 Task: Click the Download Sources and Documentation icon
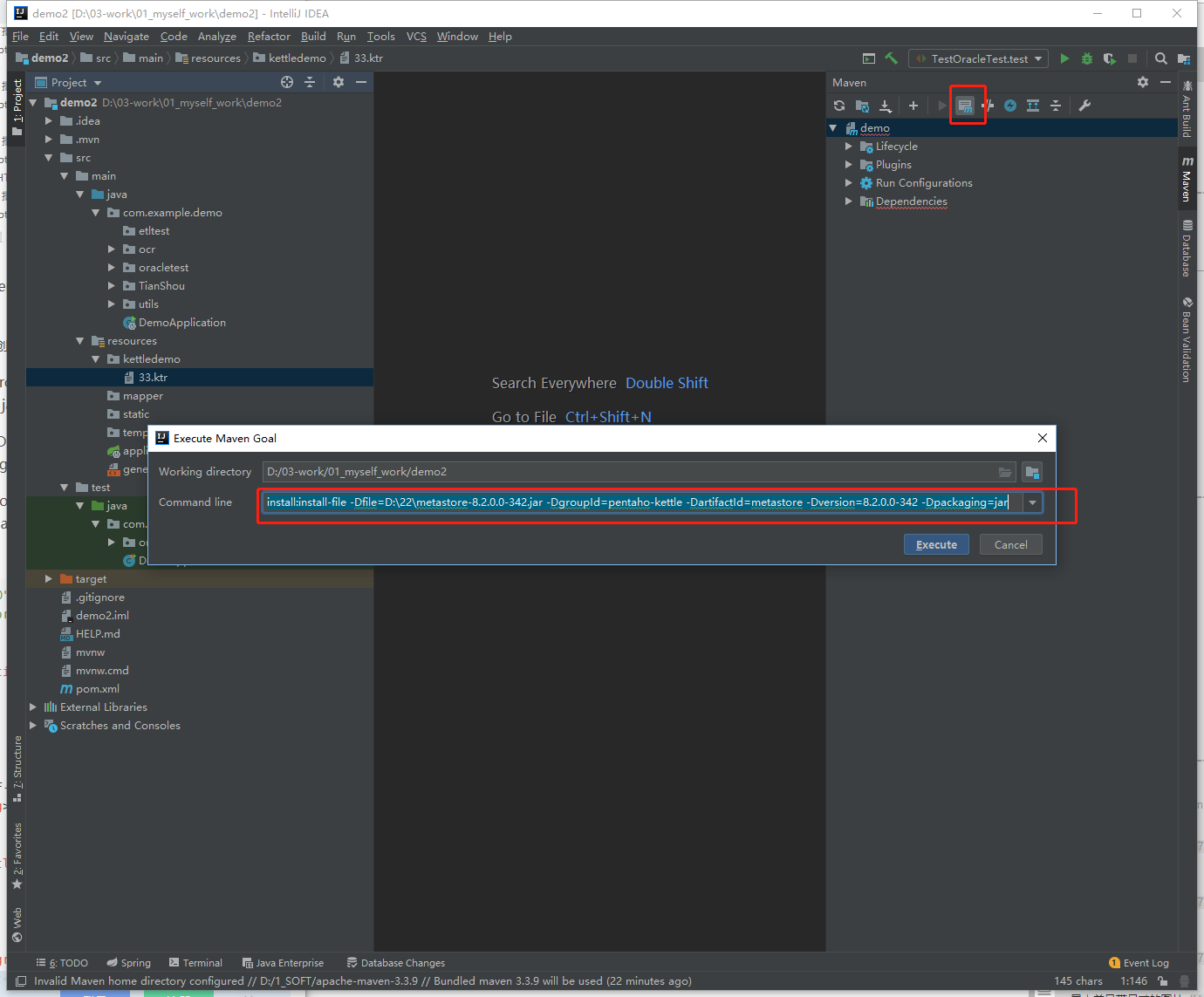coord(885,106)
